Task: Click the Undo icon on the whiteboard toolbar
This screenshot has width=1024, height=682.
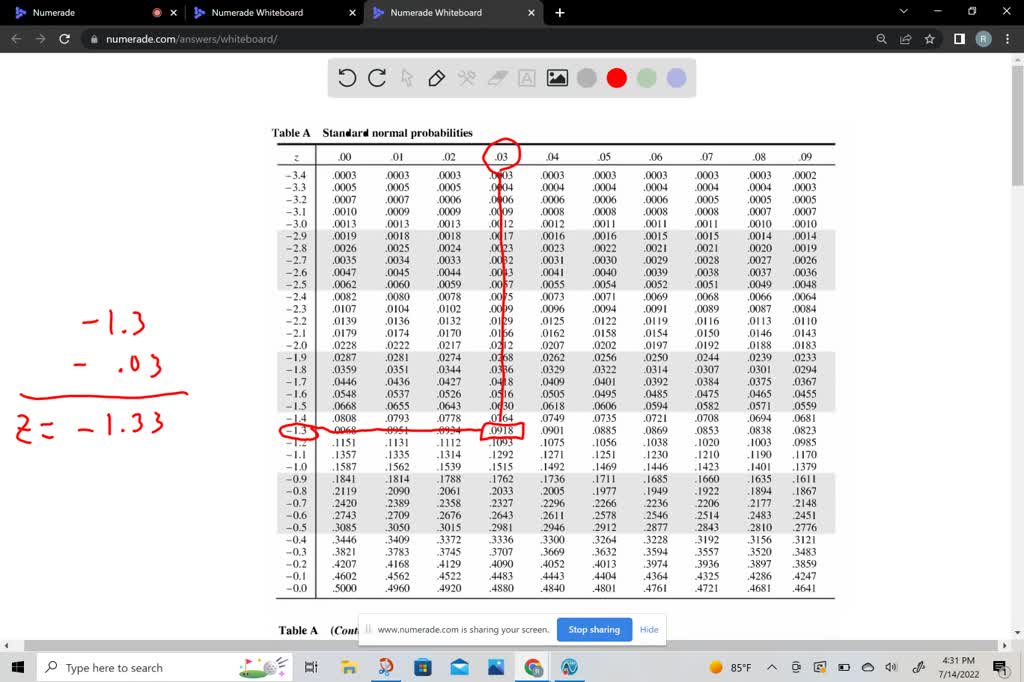Action: [347, 78]
